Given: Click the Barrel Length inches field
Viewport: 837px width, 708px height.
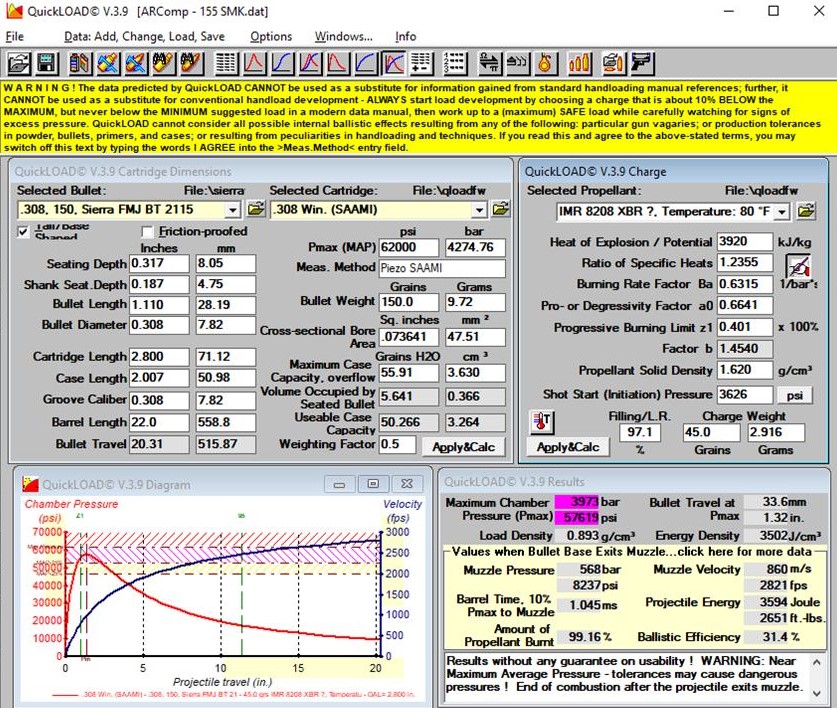Looking at the screenshot, I should pyautogui.click(x=159, y=422).
